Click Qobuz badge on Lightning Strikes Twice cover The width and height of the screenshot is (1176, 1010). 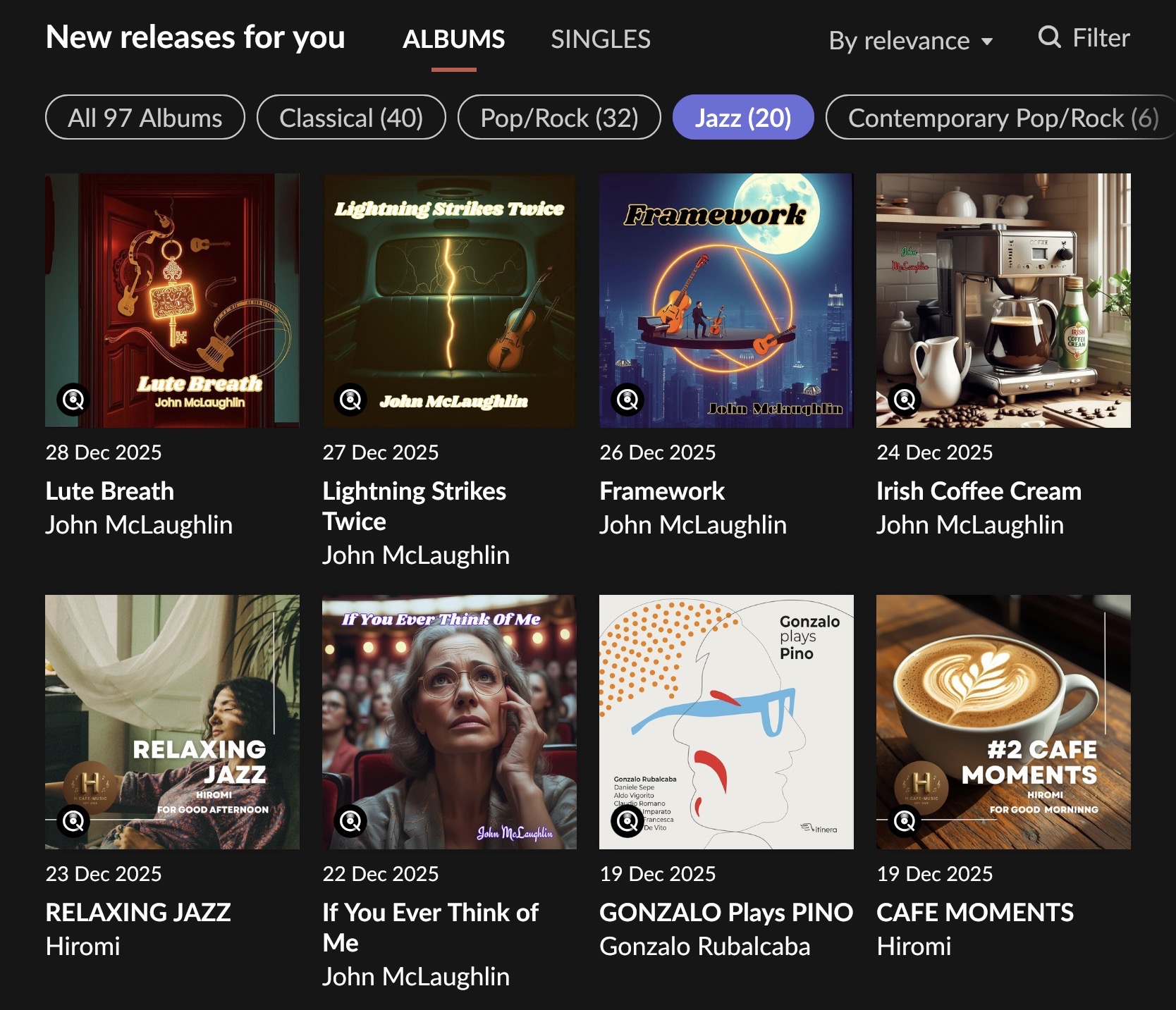[350, 400]
